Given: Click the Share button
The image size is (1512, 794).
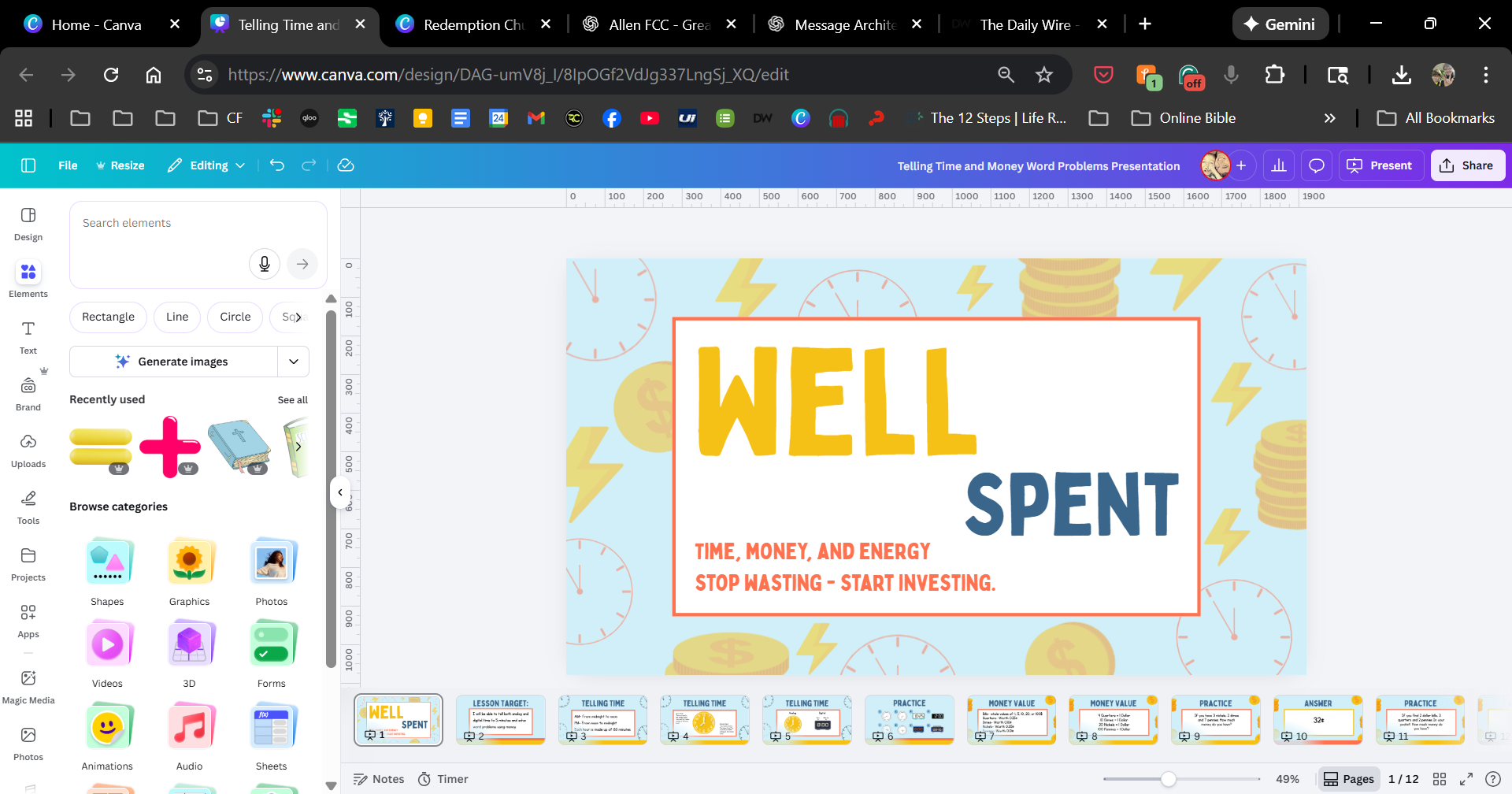Looking at the screenshot, I should (x=1467, y=165).
